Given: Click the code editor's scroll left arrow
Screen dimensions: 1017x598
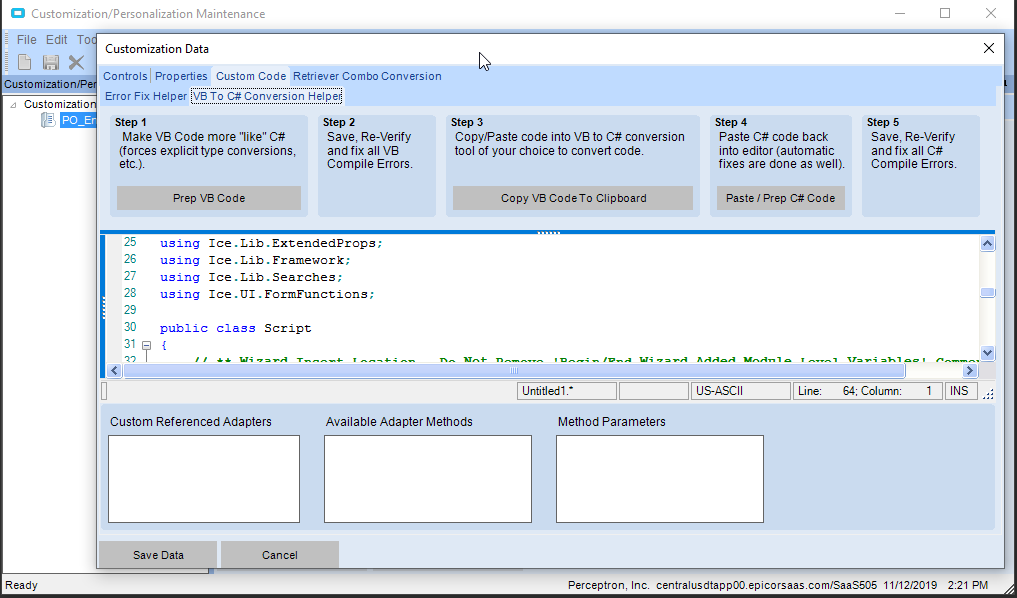Looking at the screenshot, I should pos(114,370).
